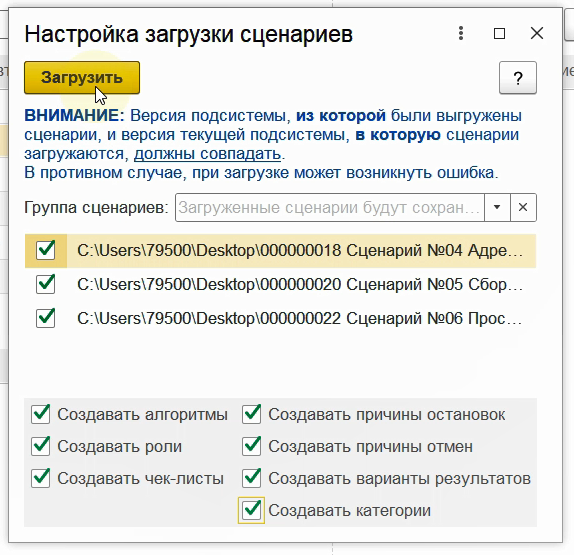Expand the Группа сценариев dropdown list
Screen dimensions: 574x555
[497, 207]
